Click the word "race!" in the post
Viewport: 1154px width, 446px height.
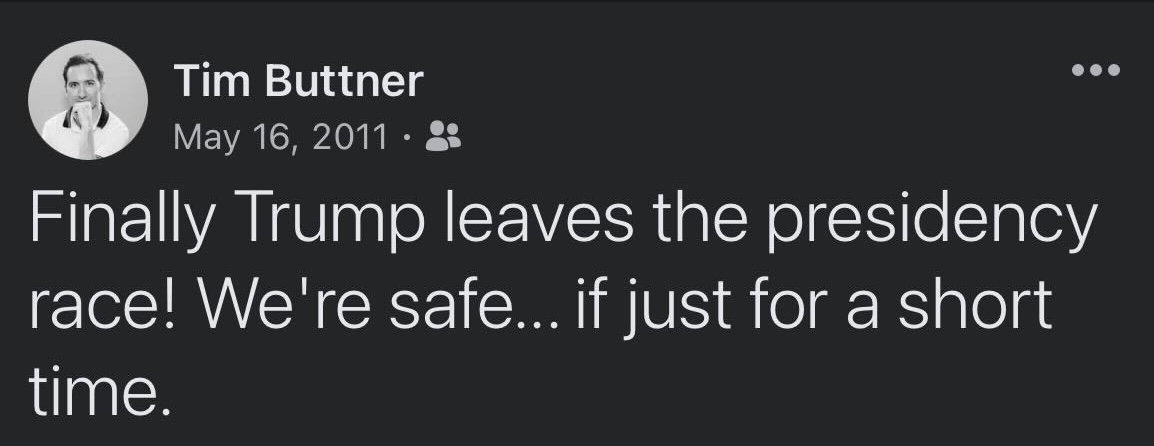pyautogui.click(x=105, y=306)
